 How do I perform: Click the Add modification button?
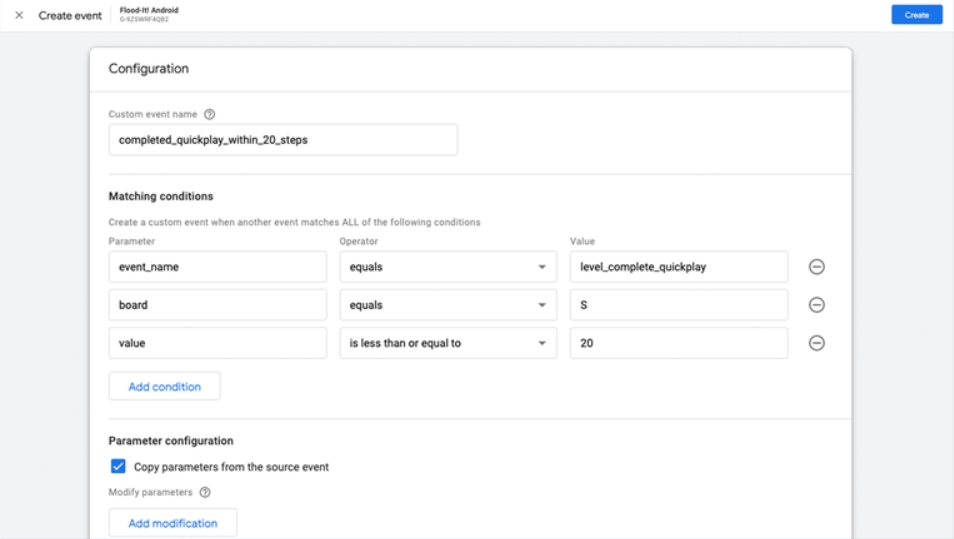[x=172, y=523]
